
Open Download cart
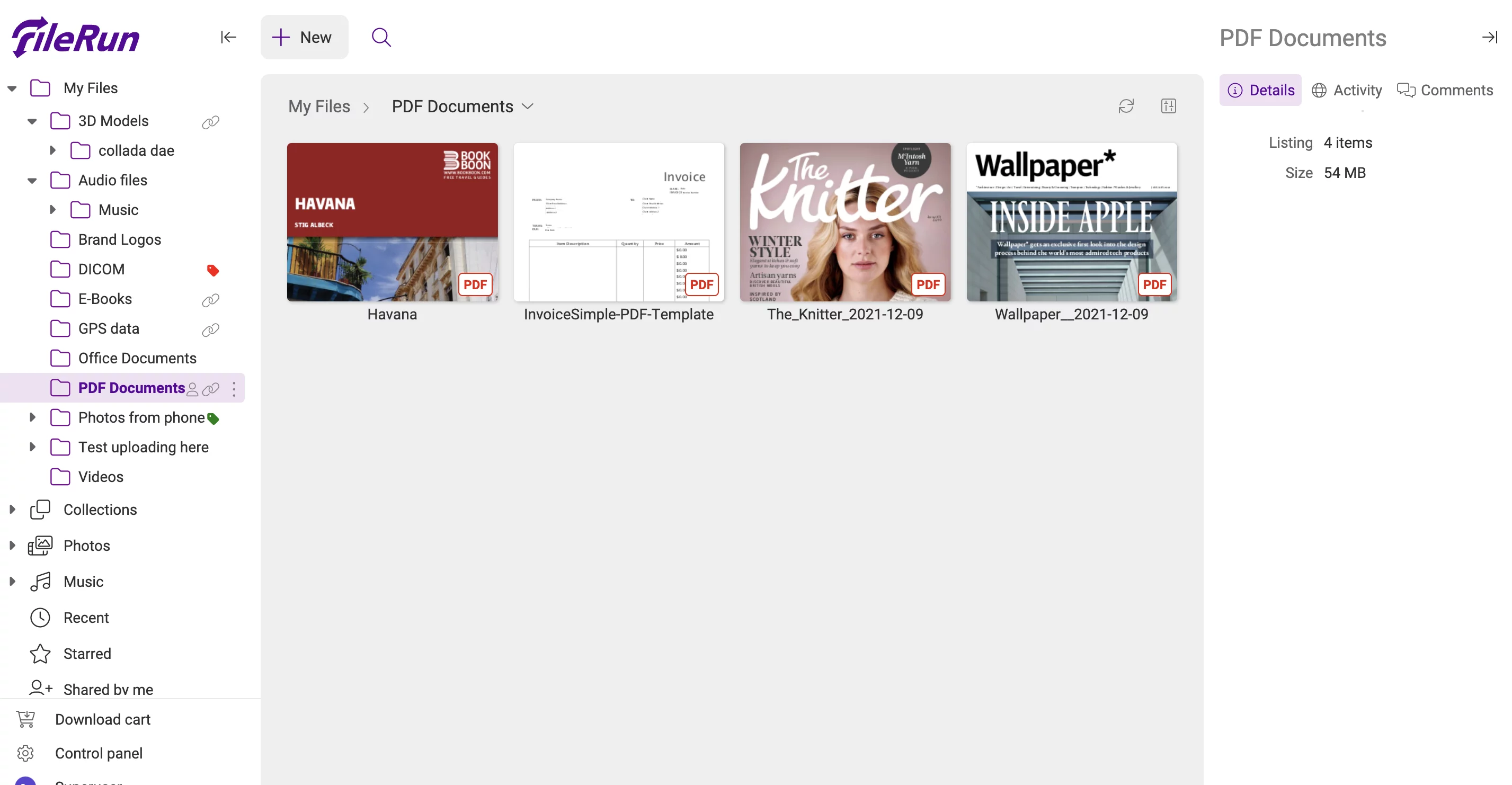[103, 719]
